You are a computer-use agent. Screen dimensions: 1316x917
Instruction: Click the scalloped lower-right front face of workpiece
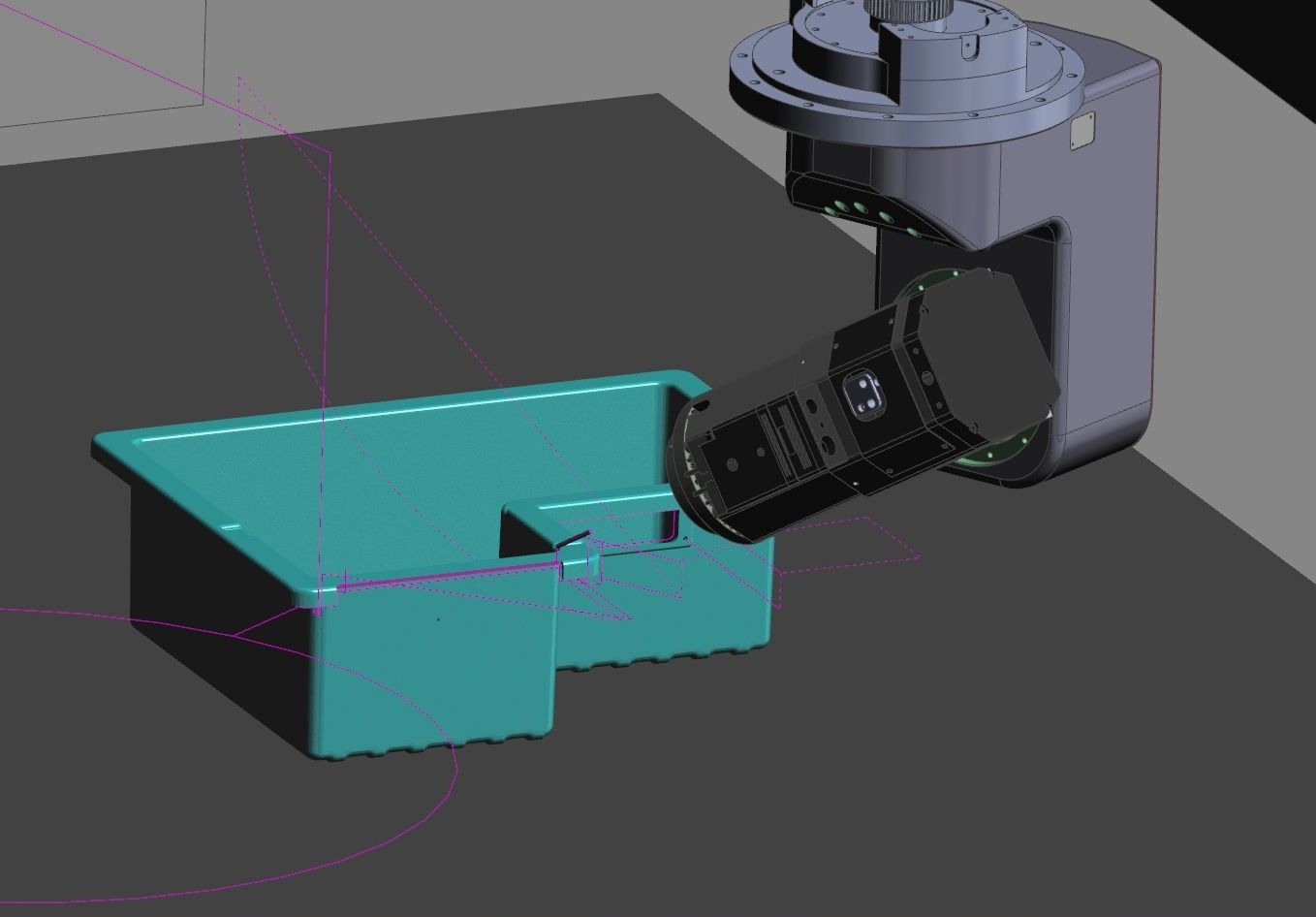click(669, 620)
